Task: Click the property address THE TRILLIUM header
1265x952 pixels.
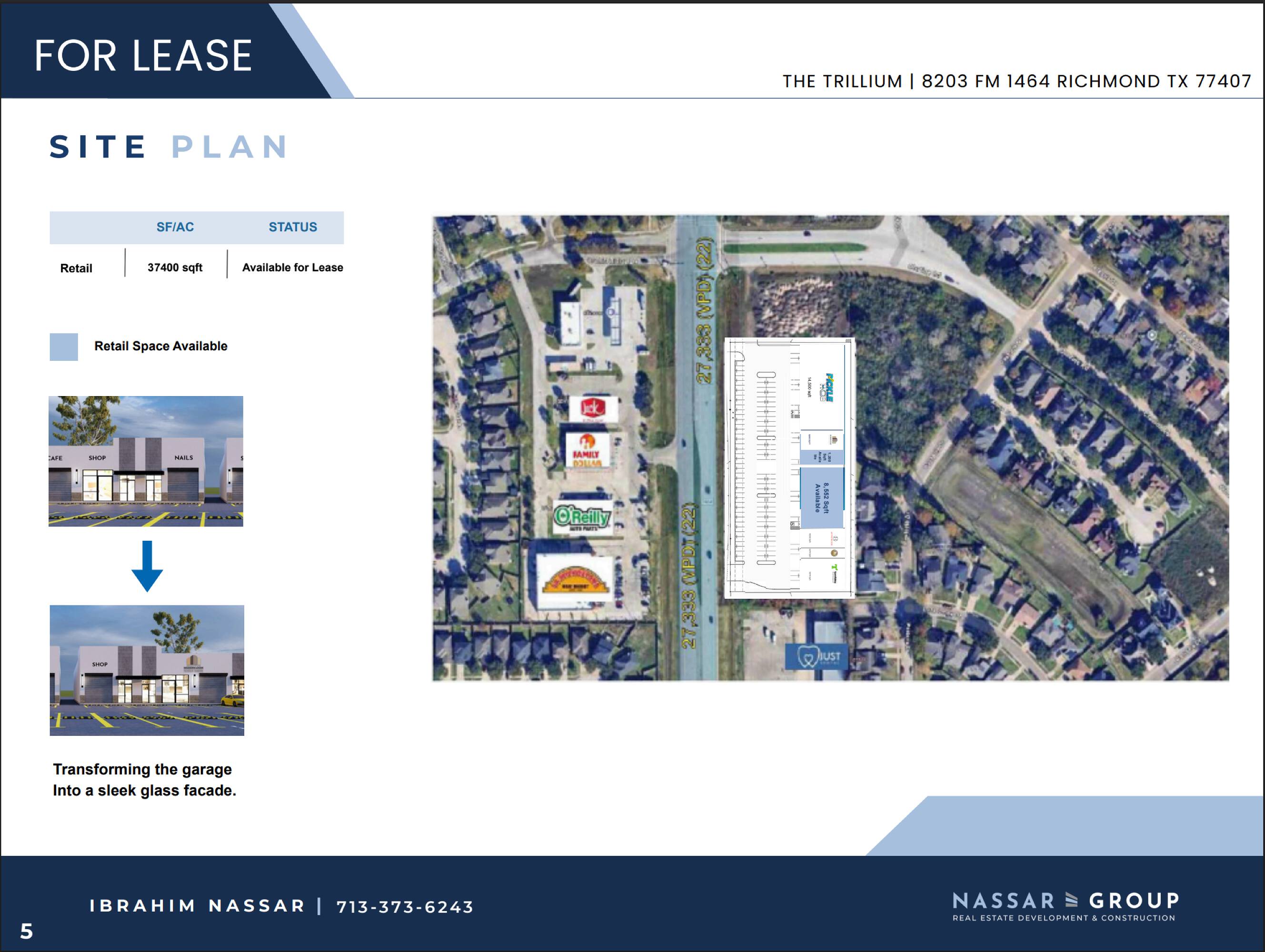Action: (x=1017, y=81)
